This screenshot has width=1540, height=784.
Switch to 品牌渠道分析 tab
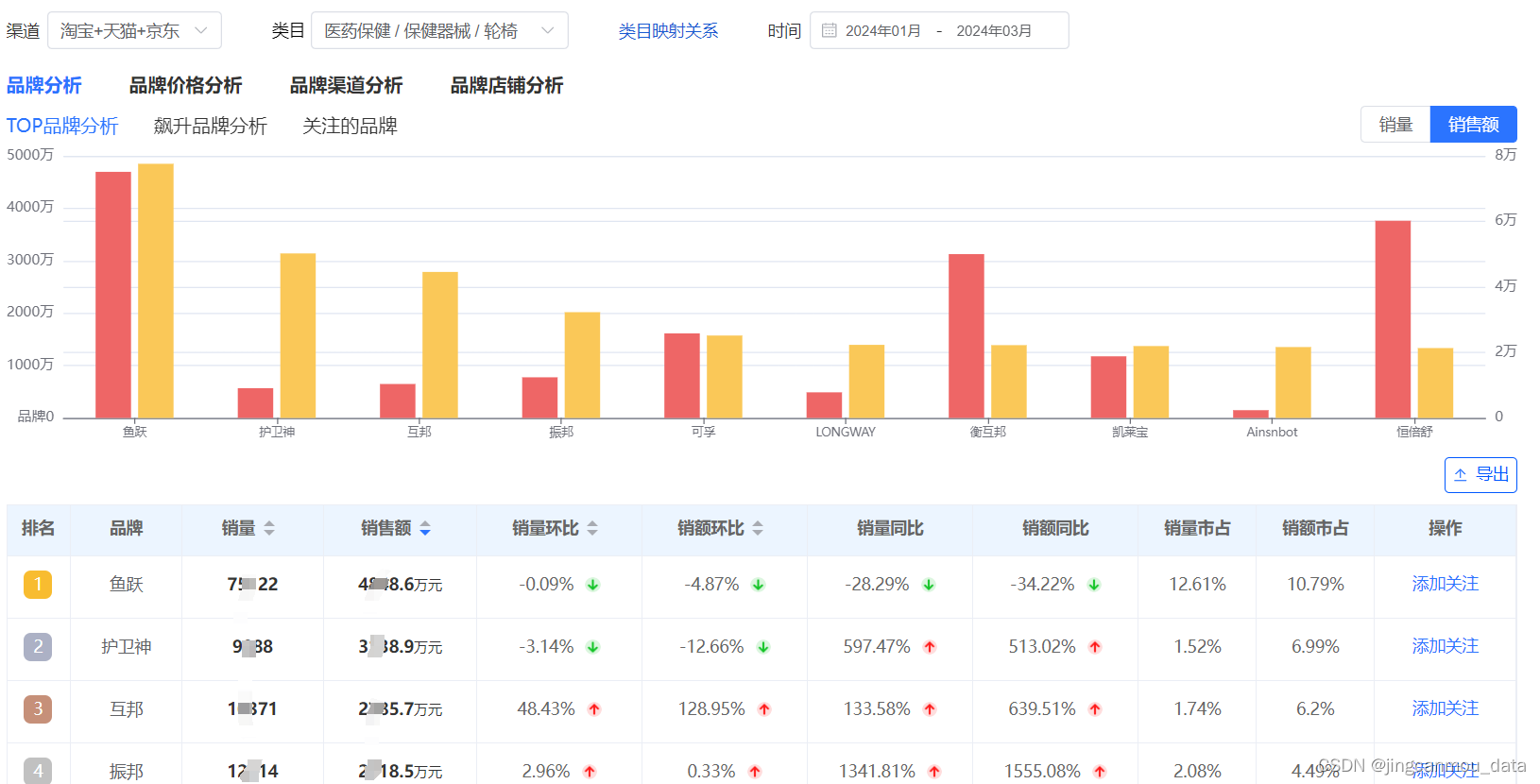pyautogui.click(x=346, y=85)
